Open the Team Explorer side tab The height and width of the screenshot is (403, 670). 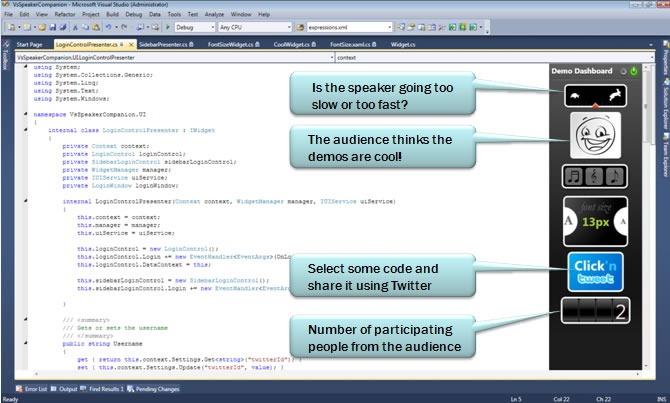pos(666,156)
